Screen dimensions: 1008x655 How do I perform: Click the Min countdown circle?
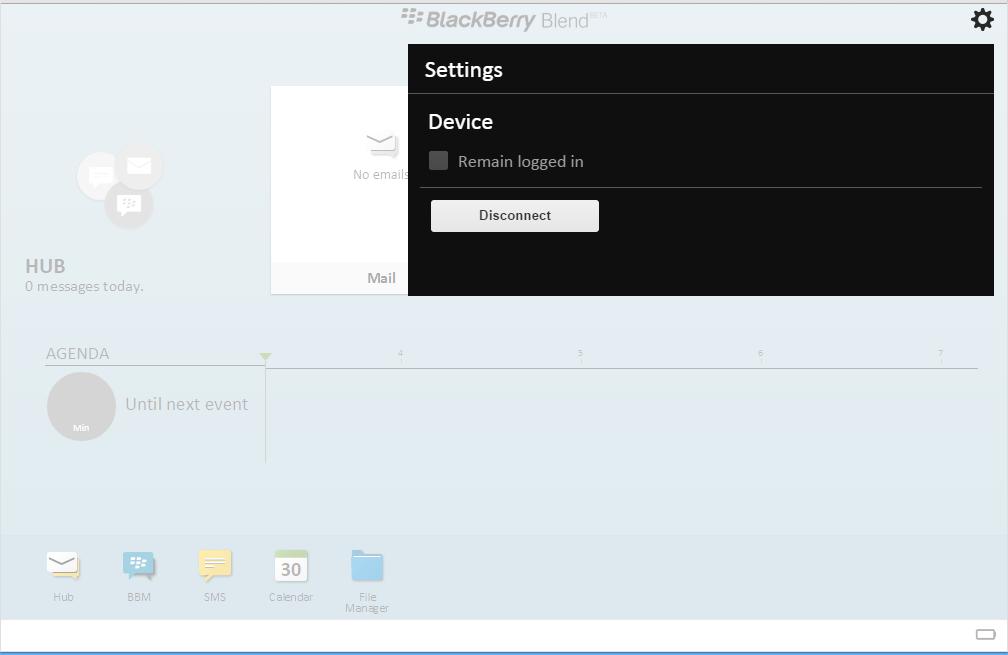click(x=81, y=406)
